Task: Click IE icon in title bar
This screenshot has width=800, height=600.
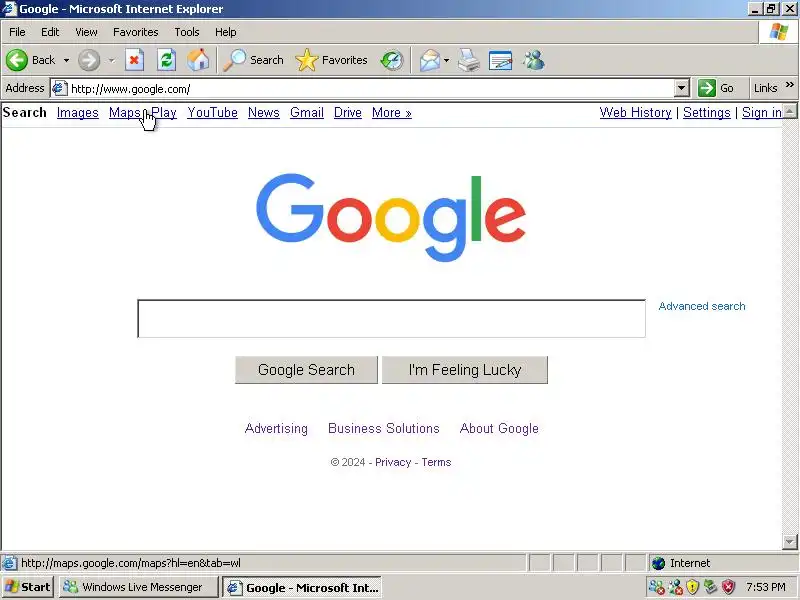Action: click(10, 9)
